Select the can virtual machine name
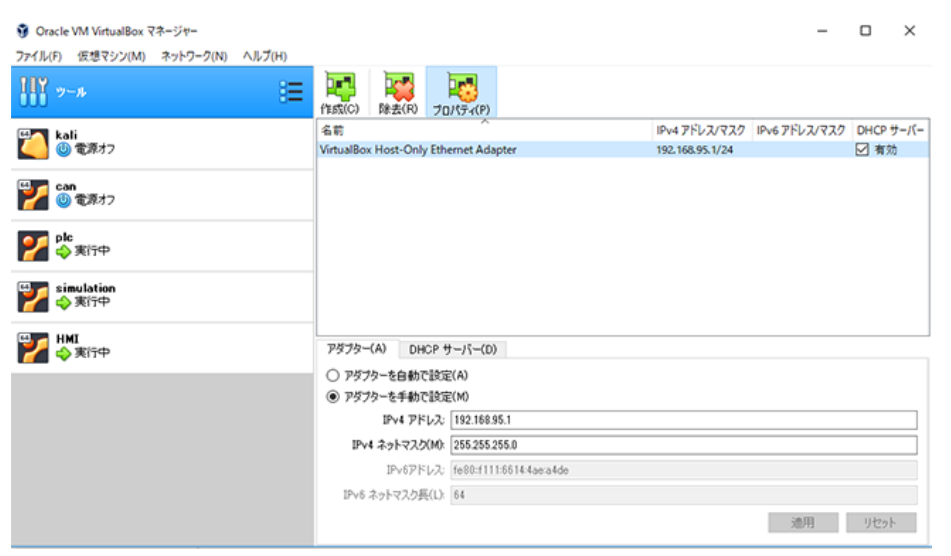 pyautogui.click(x=66, y=186)
